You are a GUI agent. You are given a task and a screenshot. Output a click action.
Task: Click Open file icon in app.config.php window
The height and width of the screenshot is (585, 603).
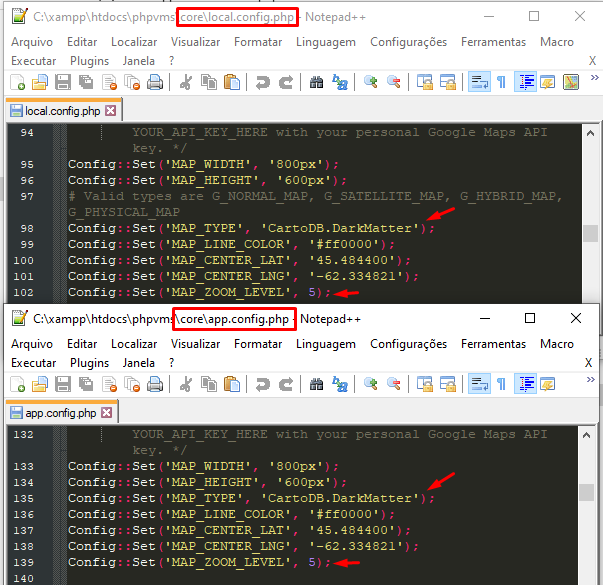[40, 384]
